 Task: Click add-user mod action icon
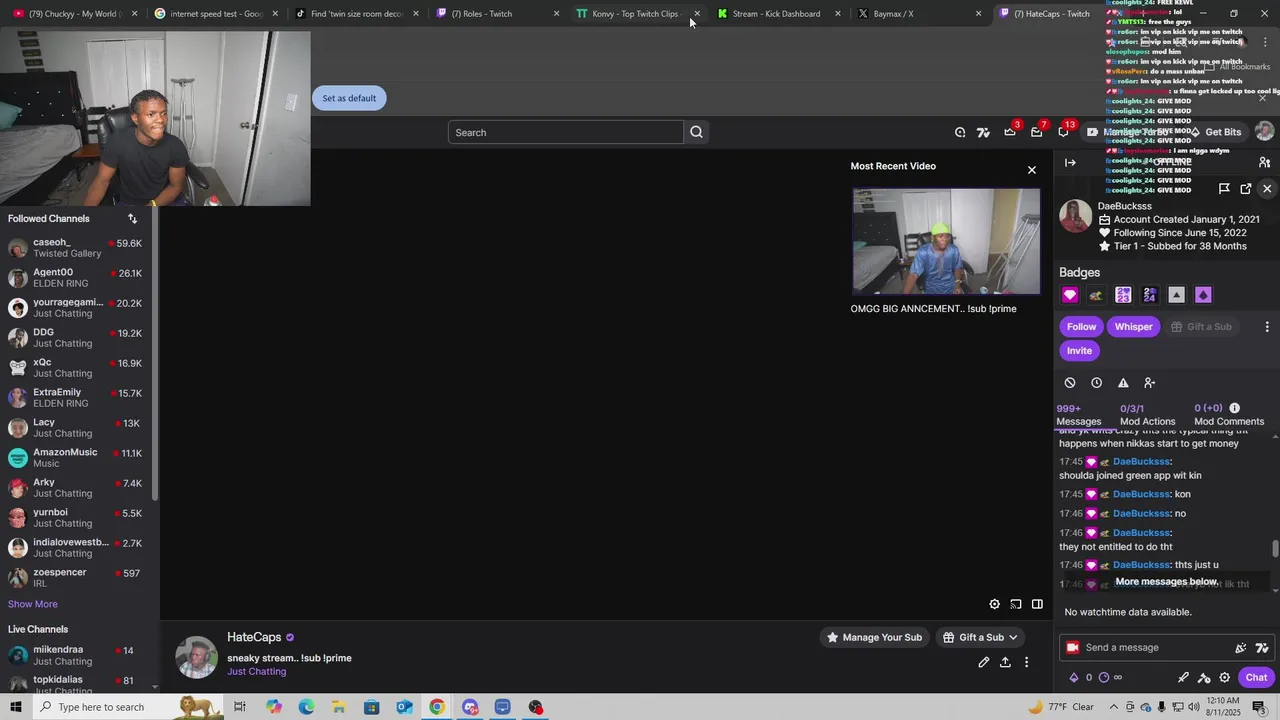1150,383
